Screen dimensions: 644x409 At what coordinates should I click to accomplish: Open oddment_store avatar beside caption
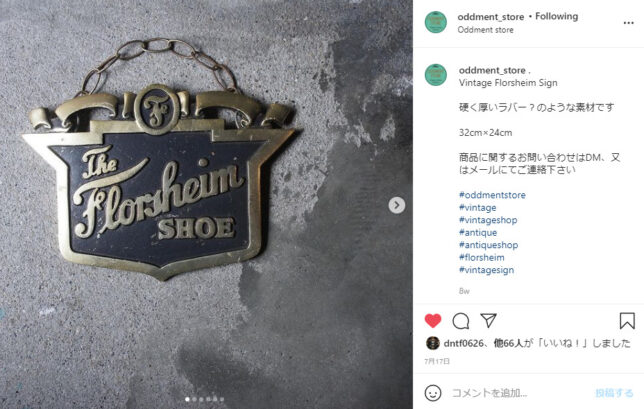436,75
